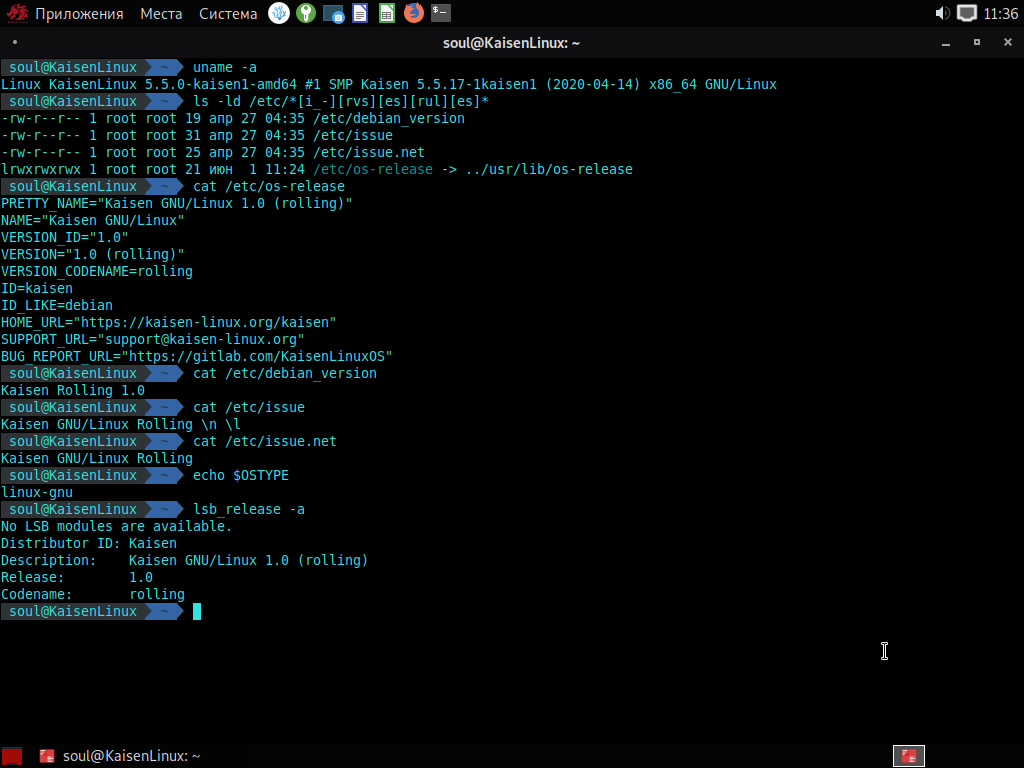This screenshot has width=1024, height=768.
Task: Click the /etc/issue.net listing line
Action: point(213,152)
